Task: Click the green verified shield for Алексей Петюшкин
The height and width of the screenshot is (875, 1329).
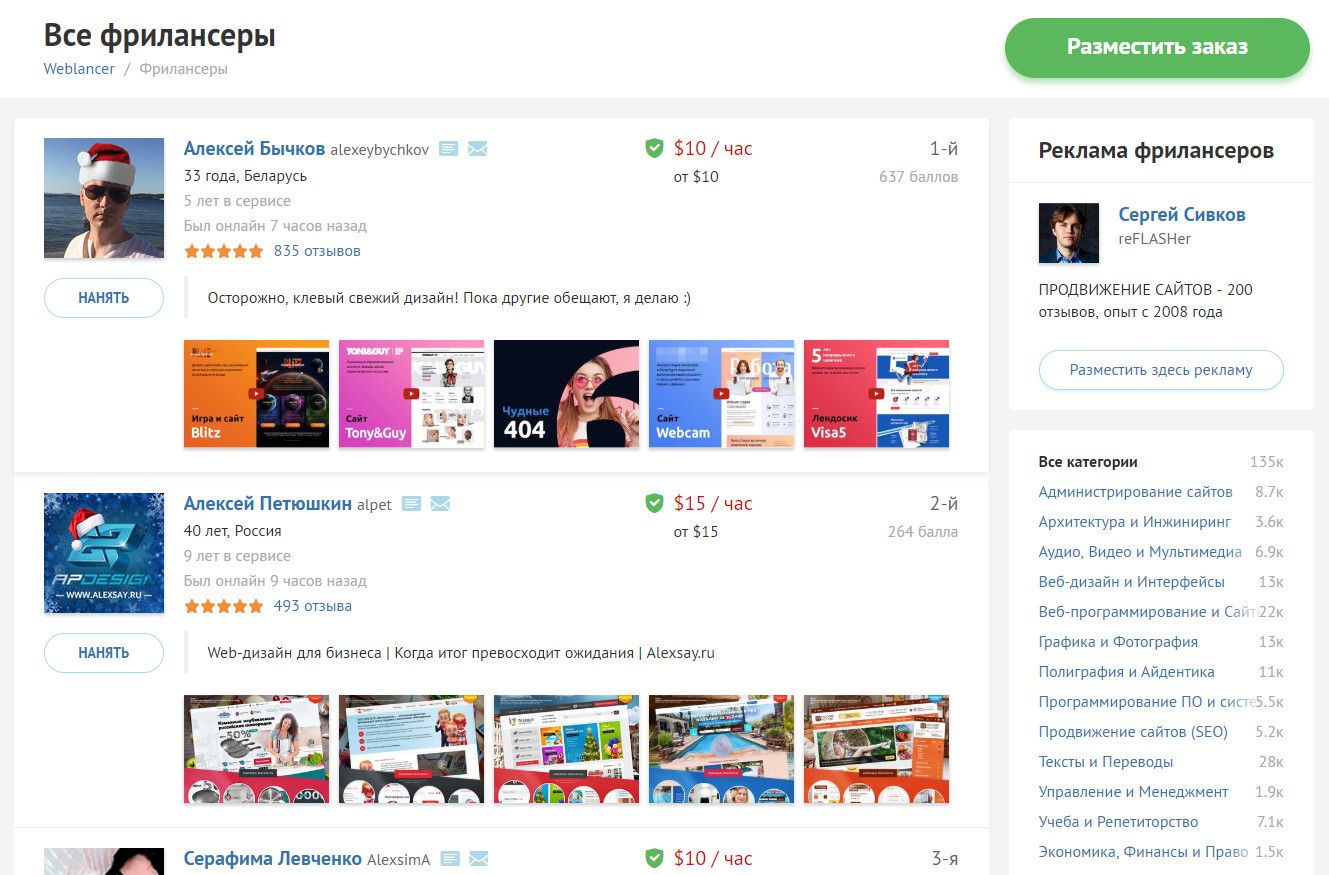Action: 654,503
